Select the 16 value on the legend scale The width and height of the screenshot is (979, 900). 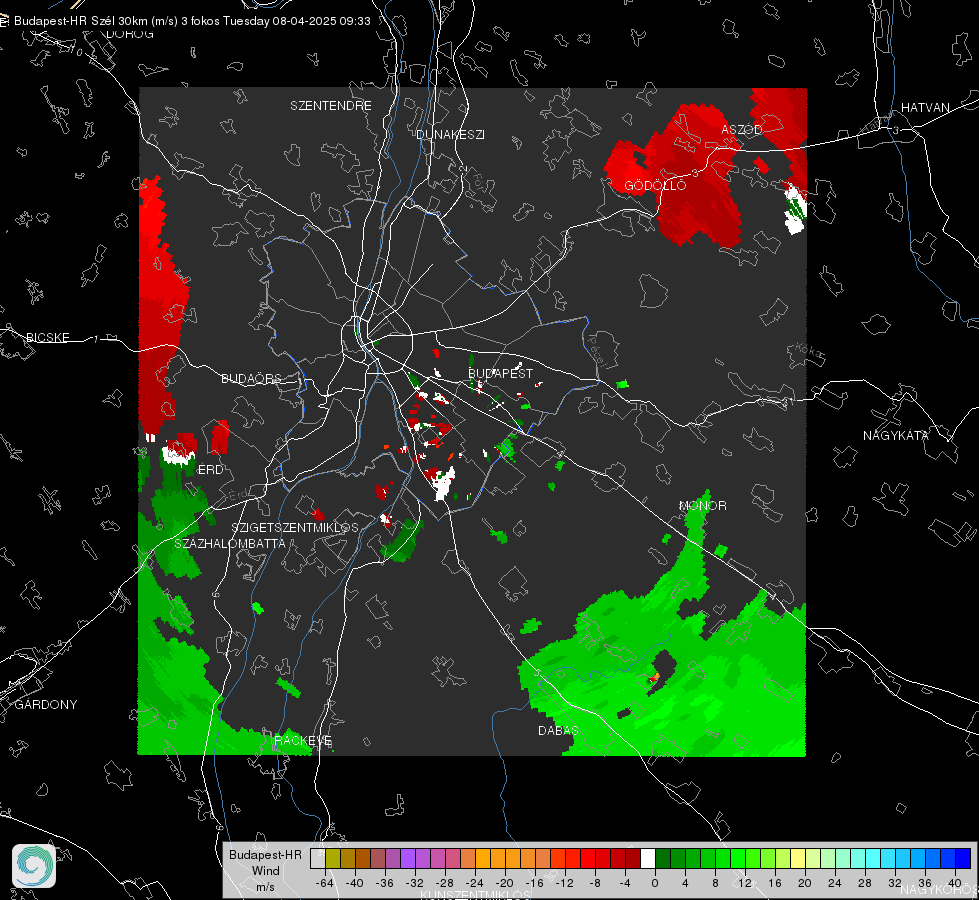click(x=775, y=883)
